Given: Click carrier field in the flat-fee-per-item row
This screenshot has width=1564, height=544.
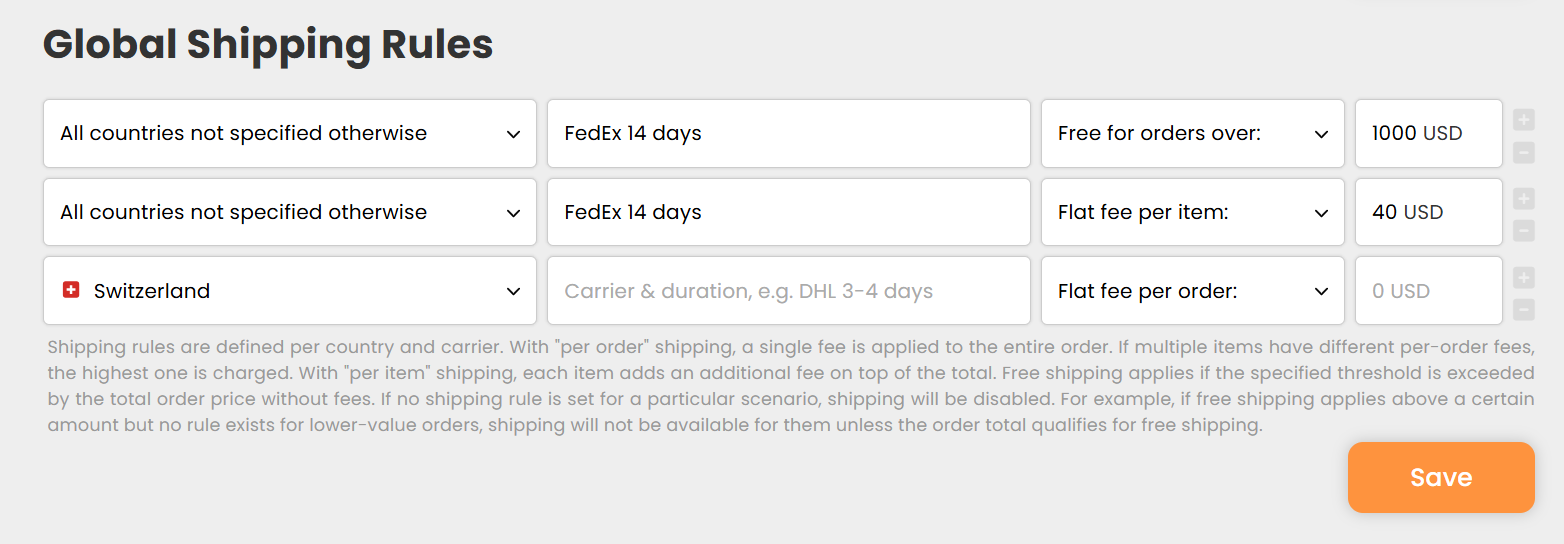Looking at the screenshot, I should pos(788,213).
